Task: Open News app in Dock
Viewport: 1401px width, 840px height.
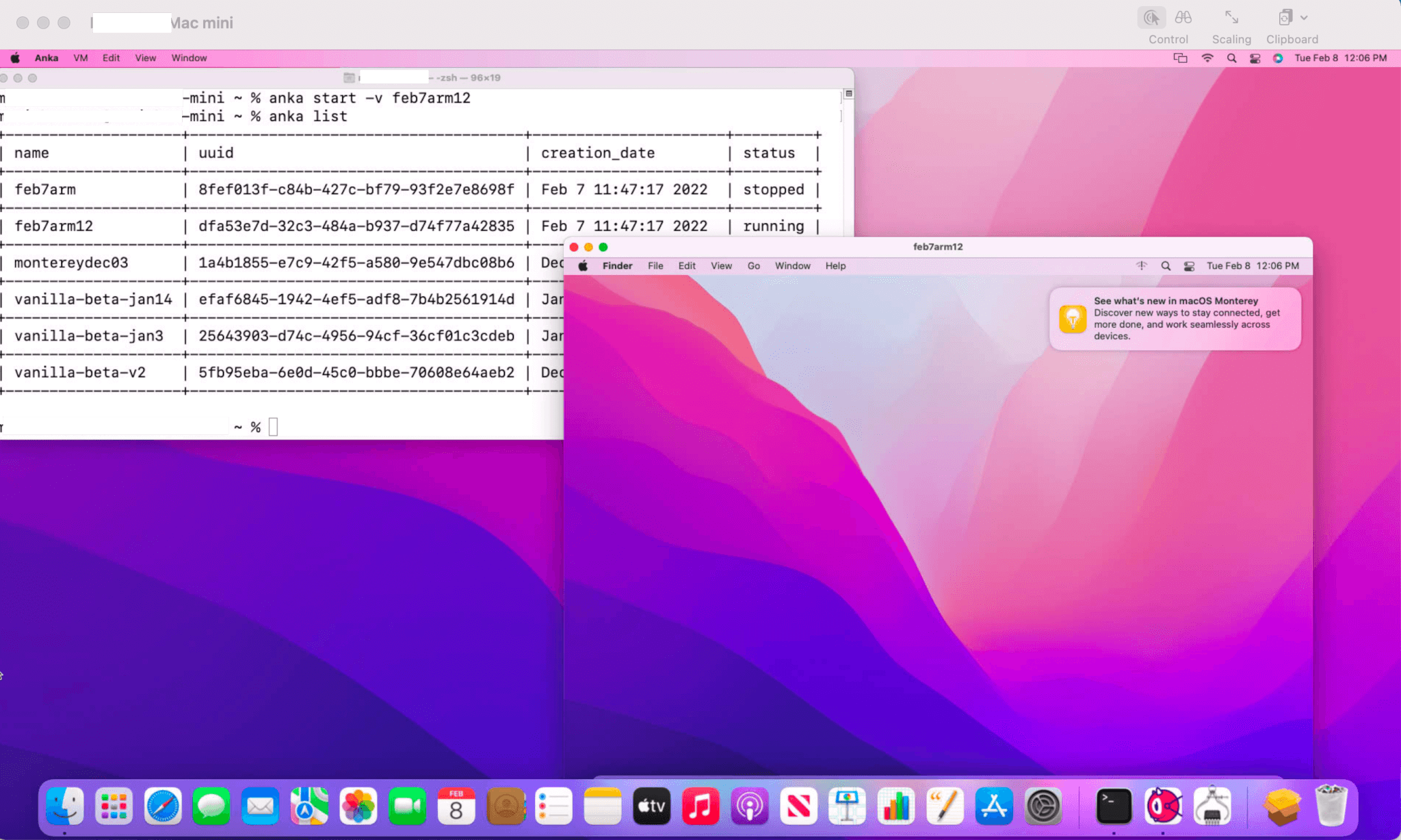Action: point(798,806)
